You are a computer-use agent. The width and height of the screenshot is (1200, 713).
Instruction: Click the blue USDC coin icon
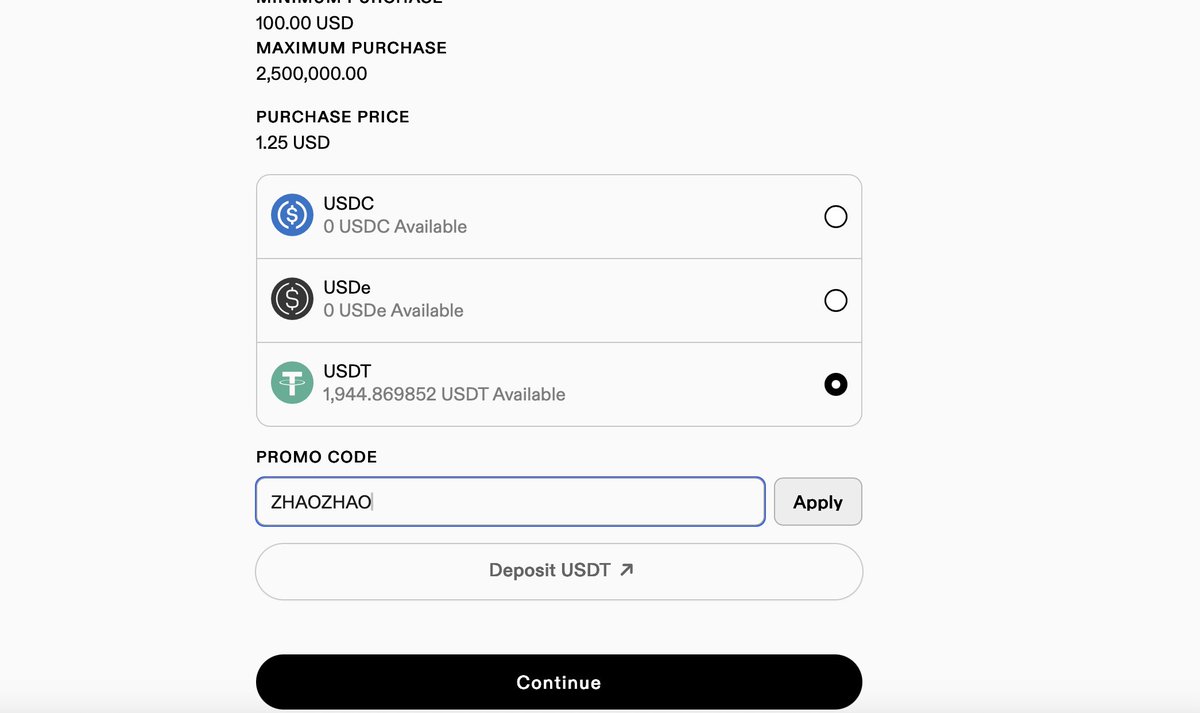pos(292,215)
